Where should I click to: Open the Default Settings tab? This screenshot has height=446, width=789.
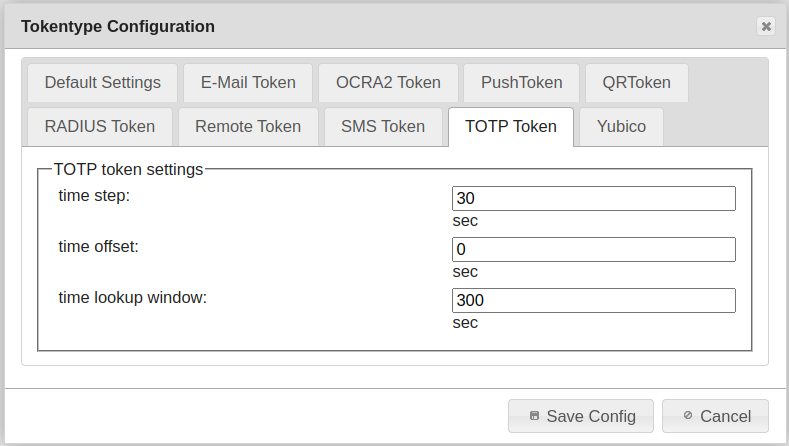click(103, 82)
